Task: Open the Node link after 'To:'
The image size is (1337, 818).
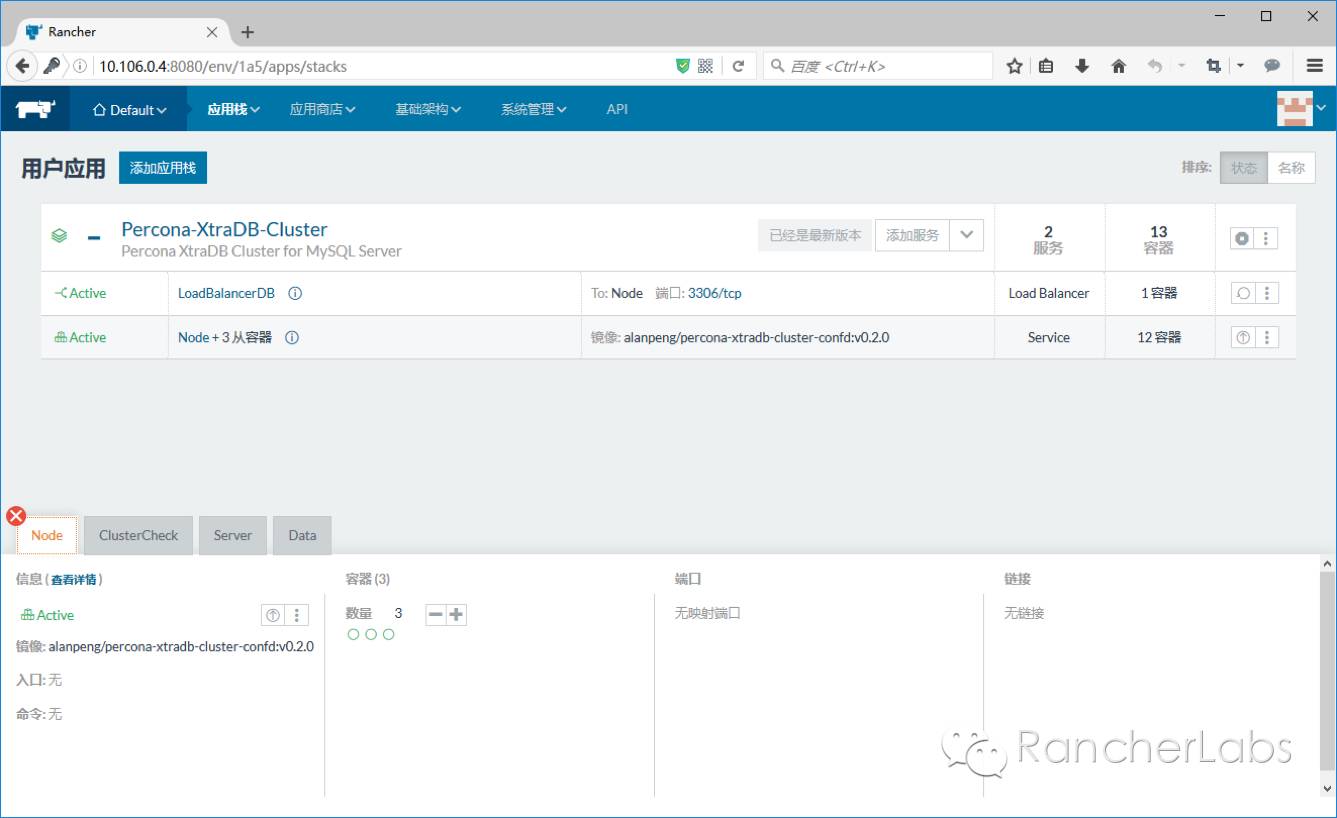Action: click(627, 293)
